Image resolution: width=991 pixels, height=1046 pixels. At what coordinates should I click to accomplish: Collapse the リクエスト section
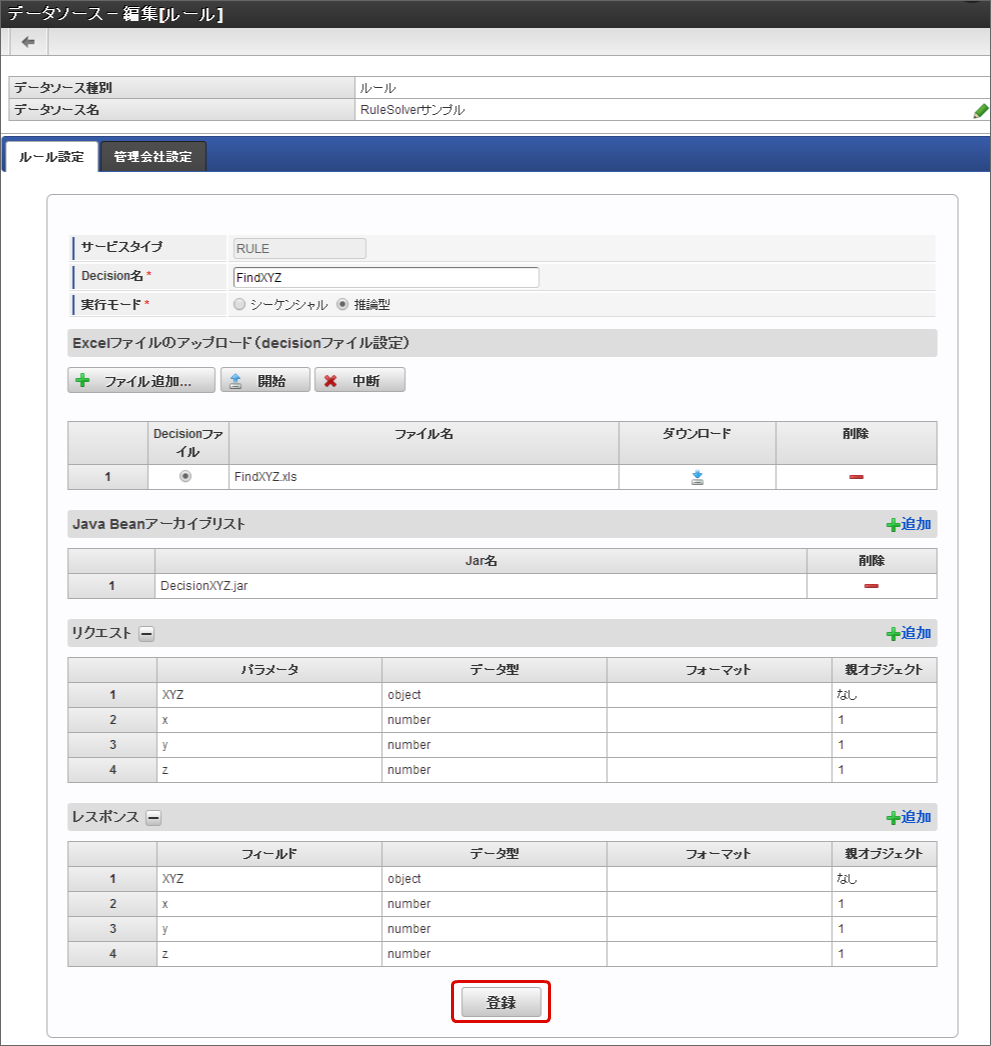[x=147, y=634]
